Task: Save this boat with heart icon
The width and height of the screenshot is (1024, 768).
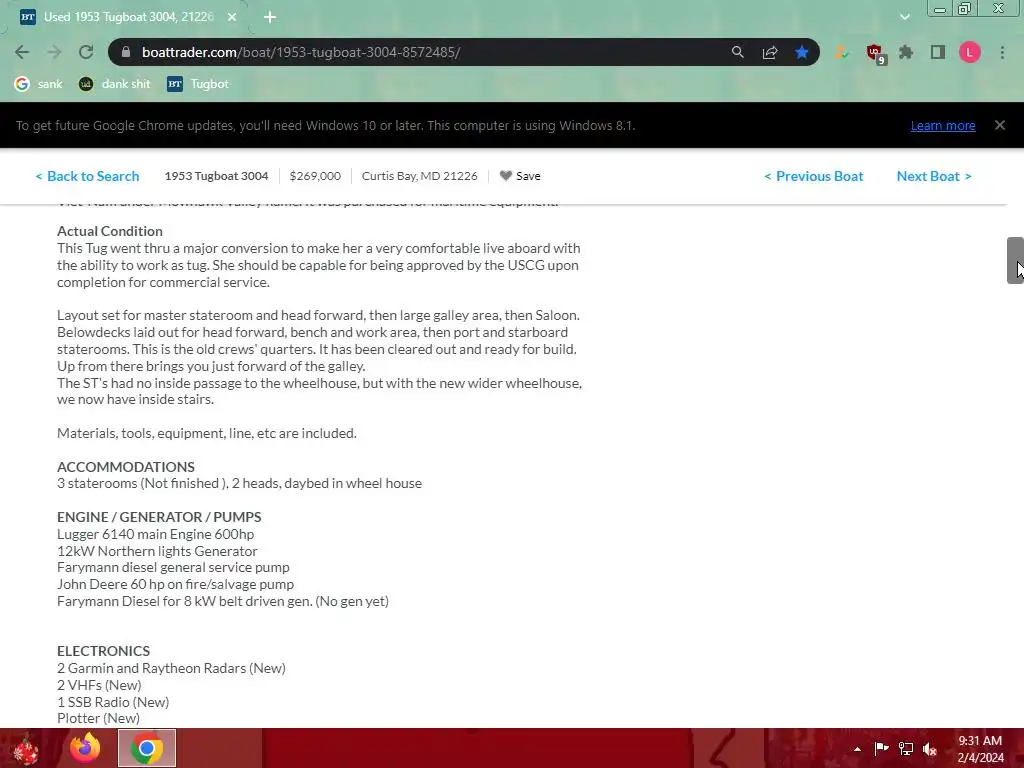Action: click(x=520, y=176)
